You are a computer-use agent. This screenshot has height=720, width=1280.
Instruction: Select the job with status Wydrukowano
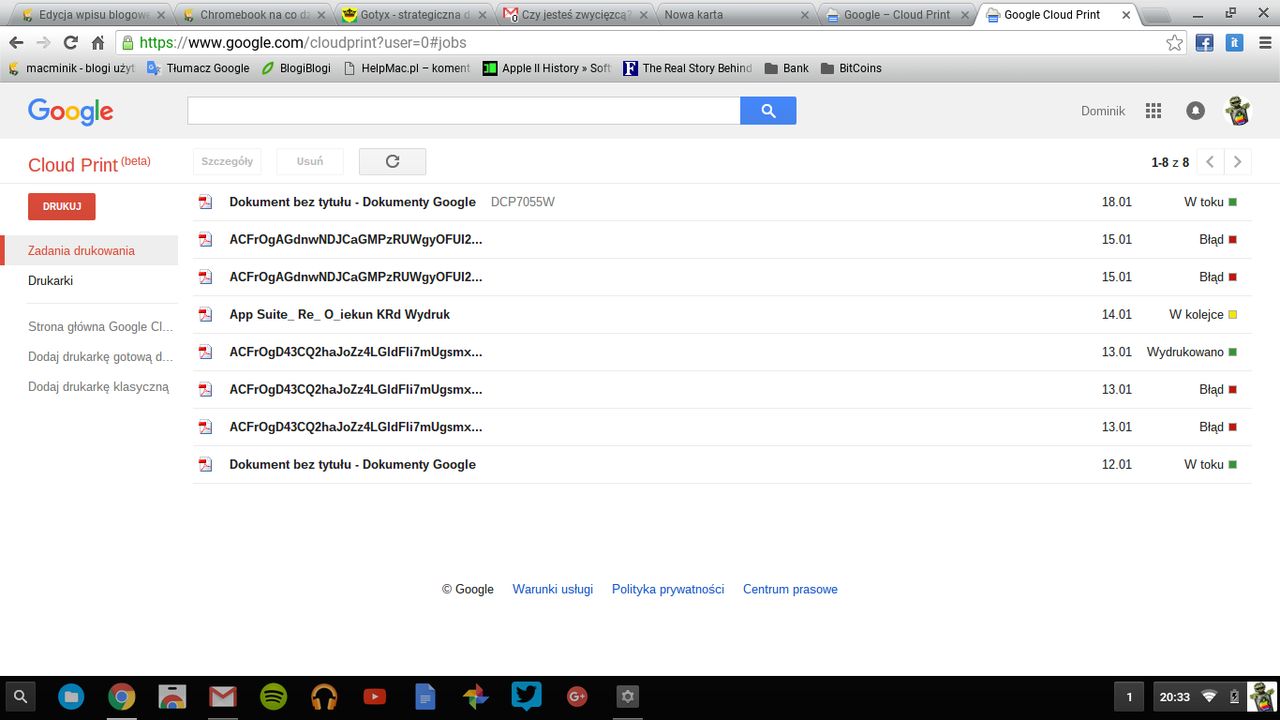point(721,352)
